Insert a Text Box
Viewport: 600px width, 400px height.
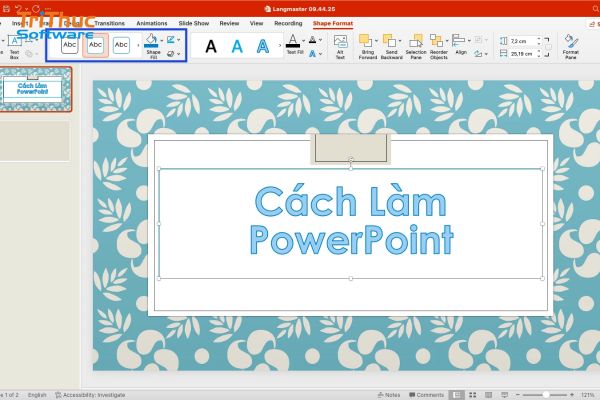(15, 47)
